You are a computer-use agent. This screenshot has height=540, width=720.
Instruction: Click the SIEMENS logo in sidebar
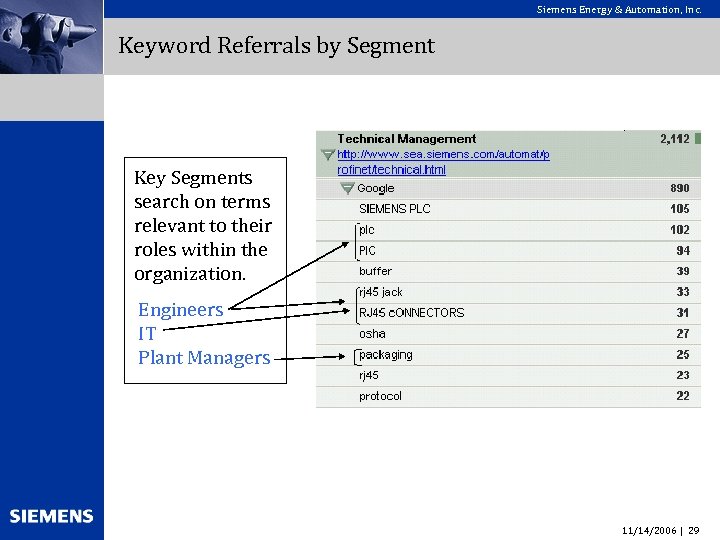pos(51,517)
